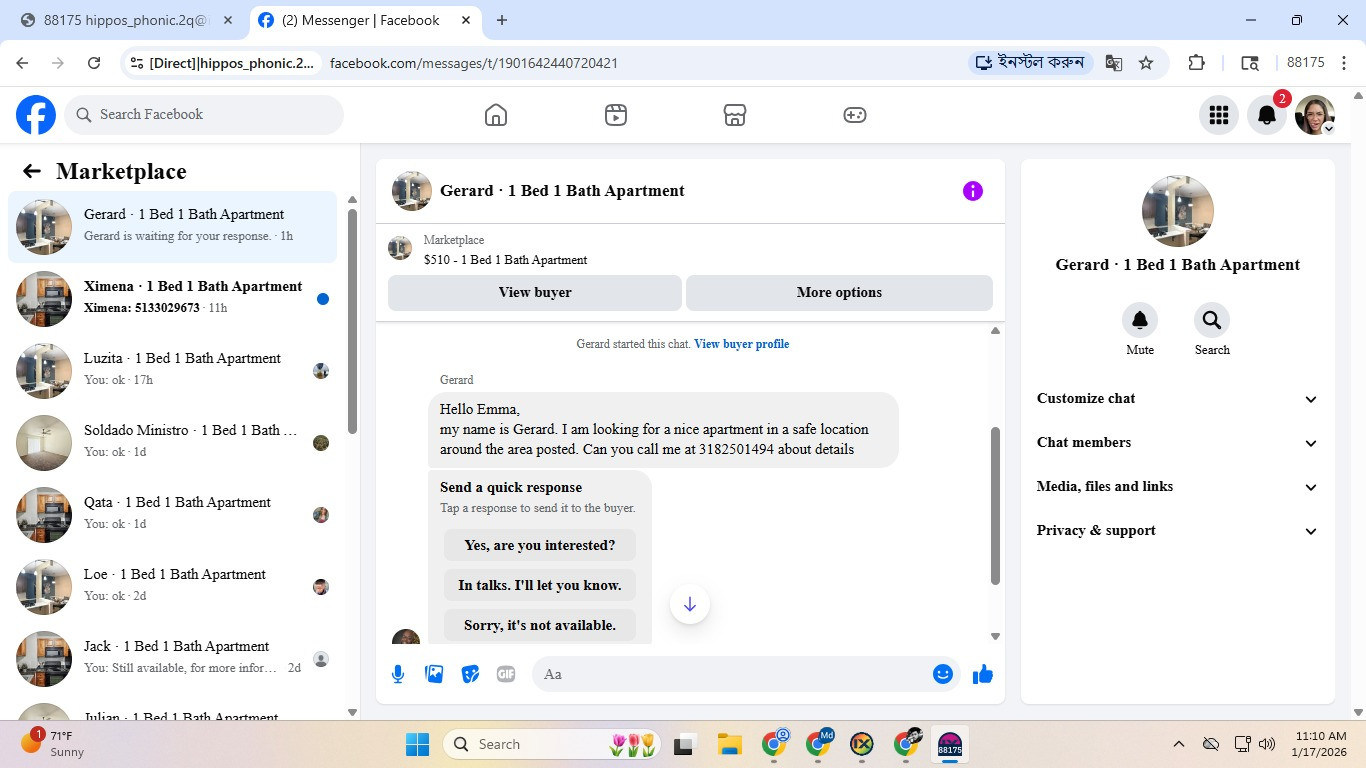Focus the Search Facebook field
Image resolution: width=1366 pixels, height=768 pixels.
pyautogui.click(x=204, y=115)
